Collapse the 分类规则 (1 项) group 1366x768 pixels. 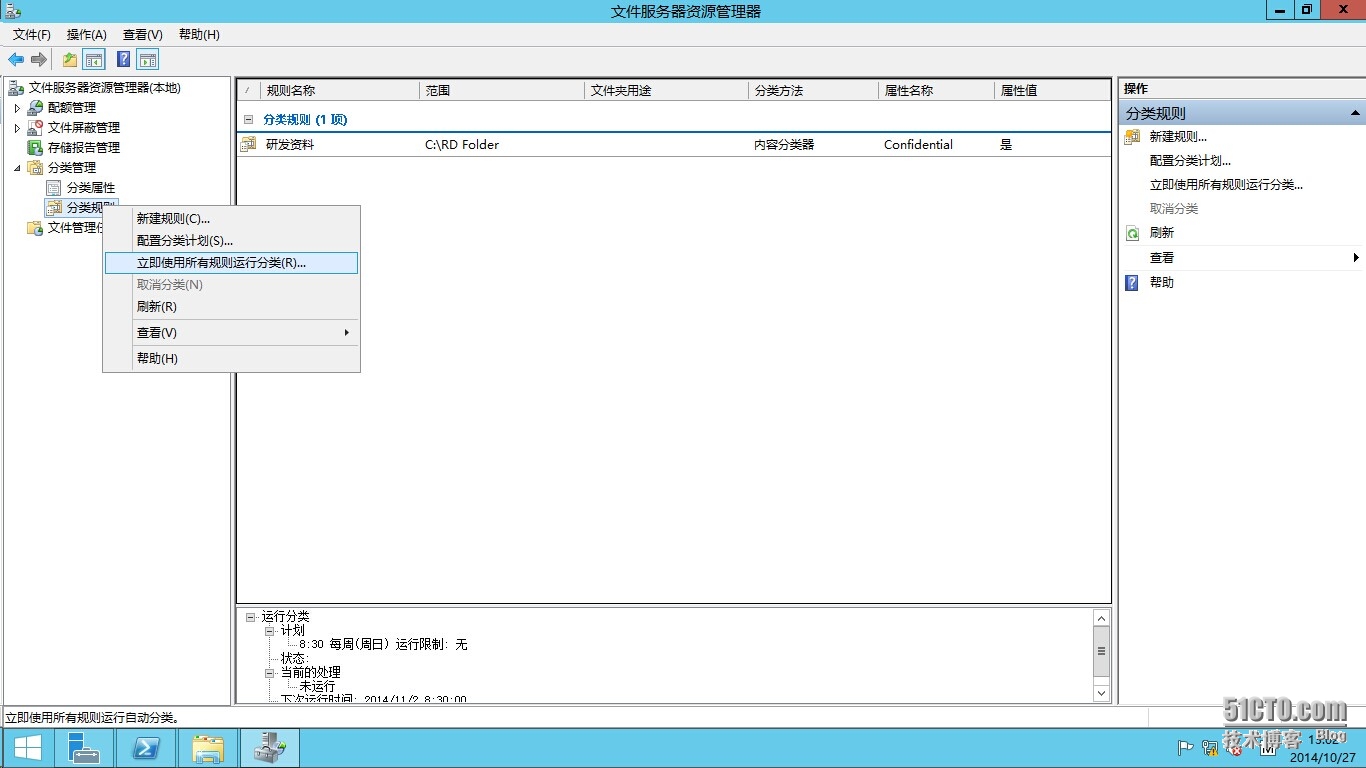[x=249, y=119]
